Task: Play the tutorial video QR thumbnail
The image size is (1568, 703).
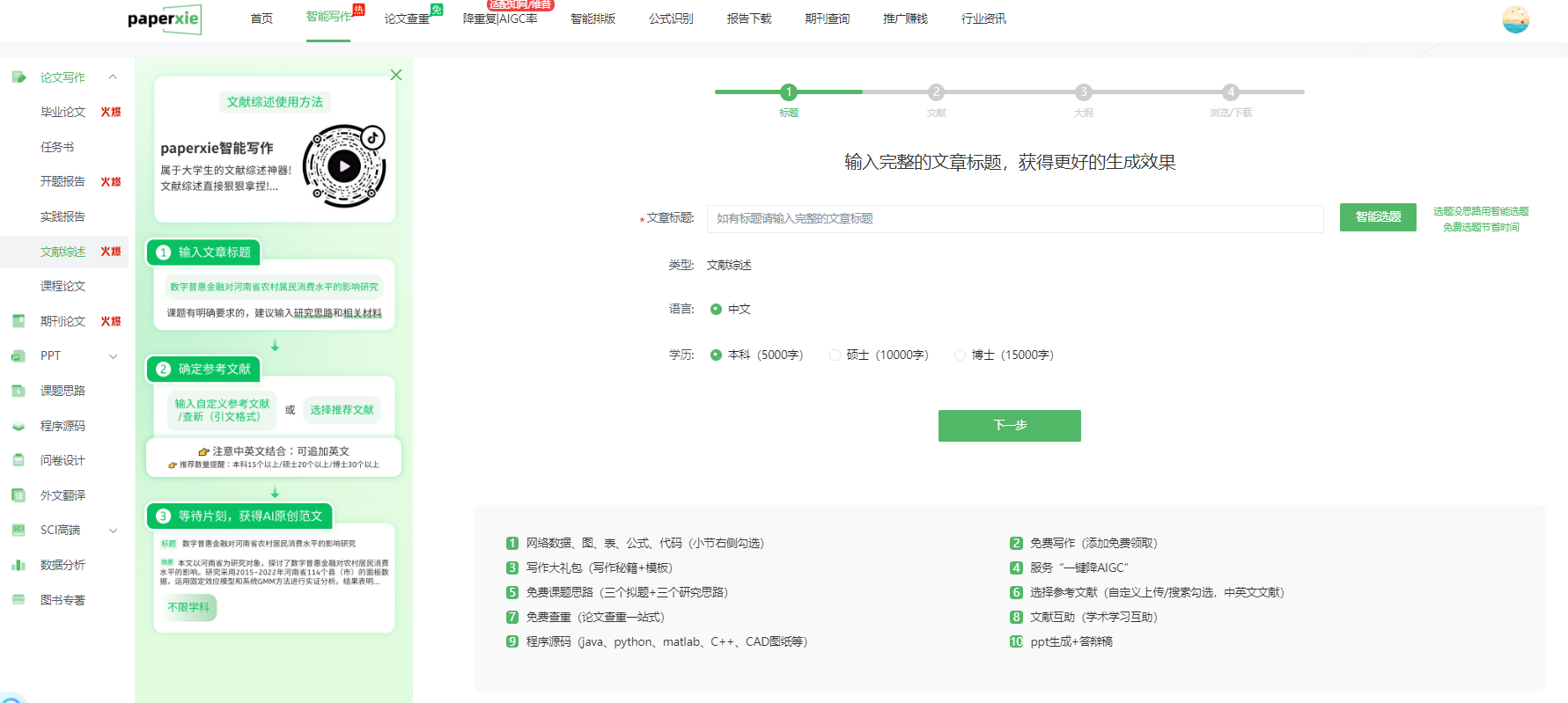Action: [x=344, y=165]
